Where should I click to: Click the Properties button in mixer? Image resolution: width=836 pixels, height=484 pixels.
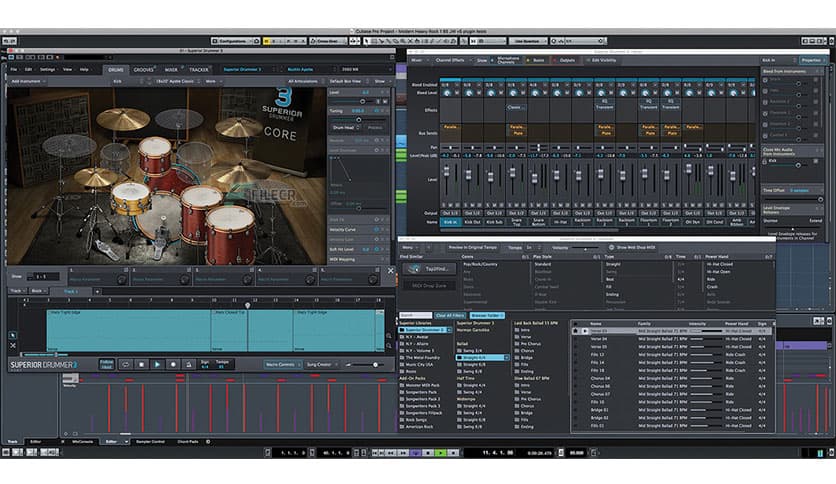(x=813, y=60)
